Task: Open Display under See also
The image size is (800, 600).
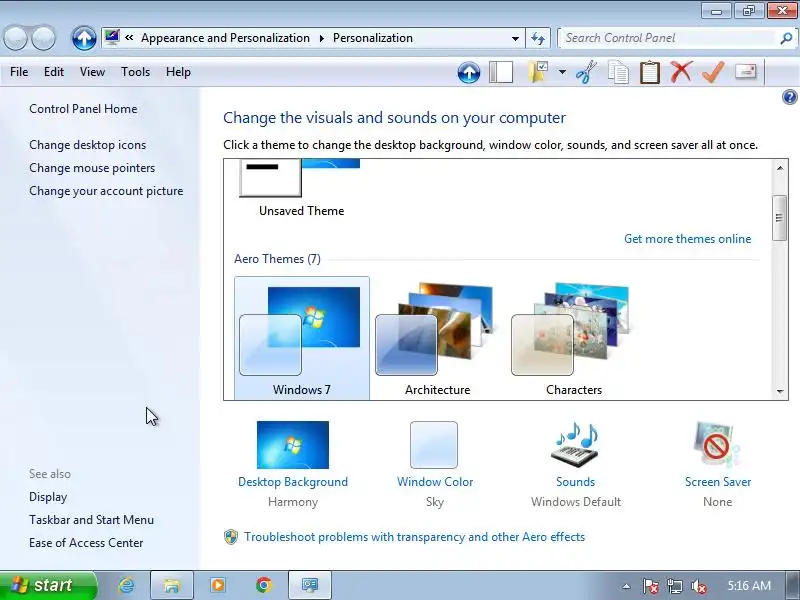Action: pyautogui.click(x=48, y=497)
